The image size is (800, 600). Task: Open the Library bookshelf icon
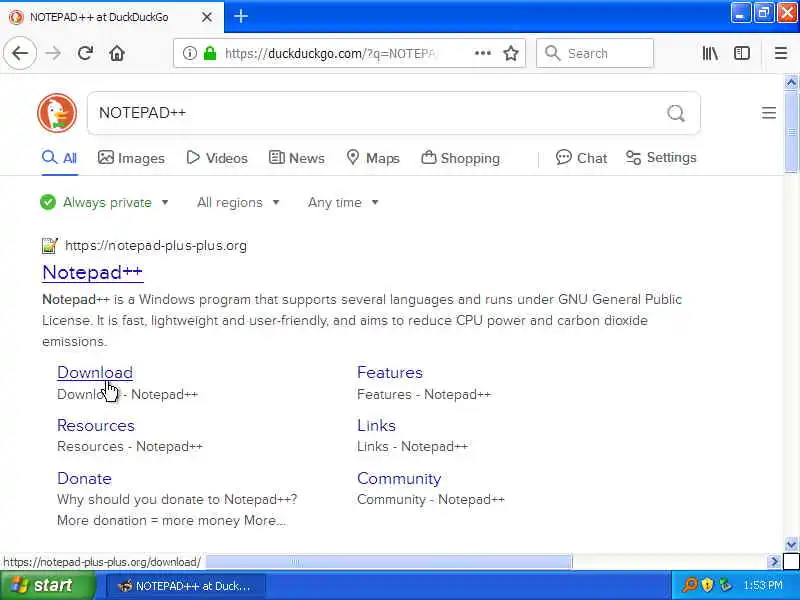tap(710, 53)
